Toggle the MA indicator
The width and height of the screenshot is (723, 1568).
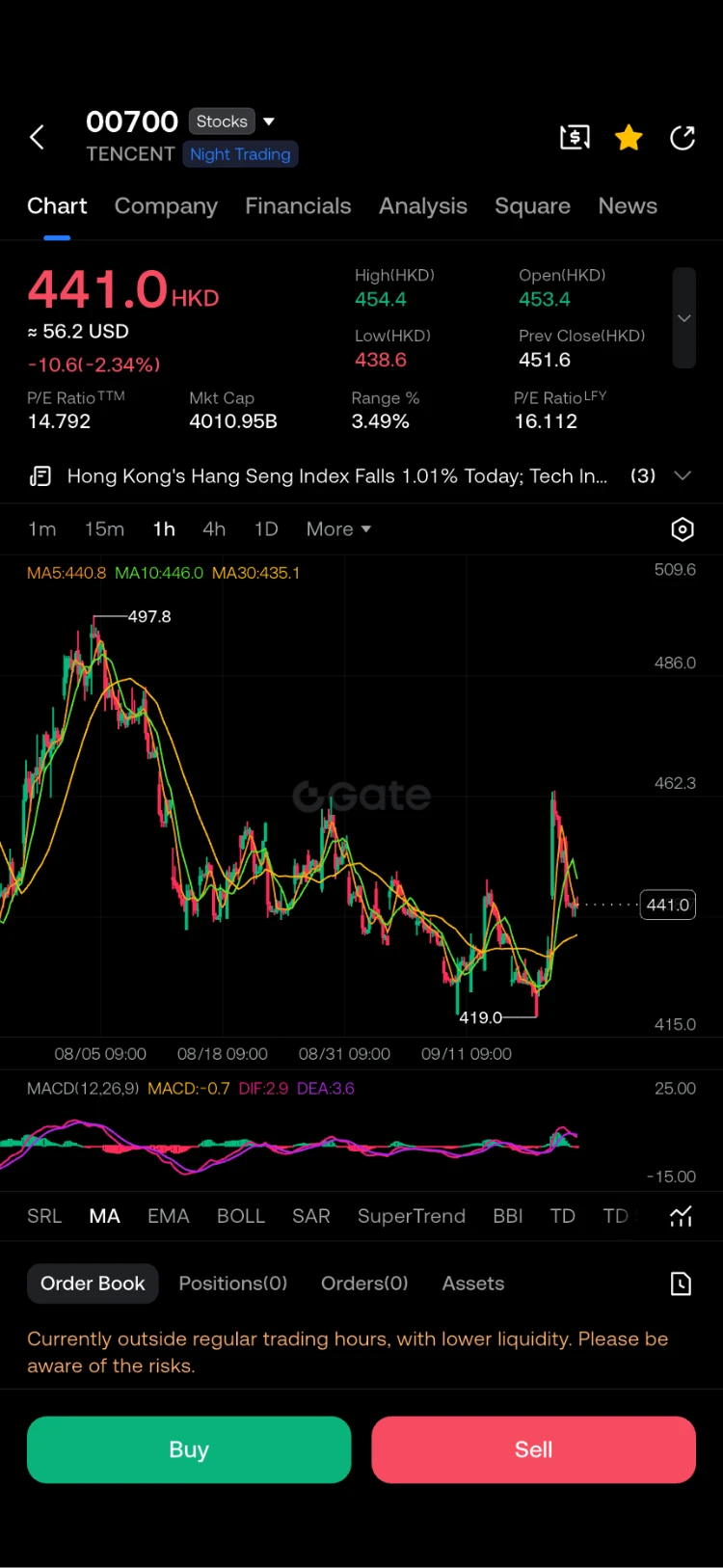(x=104, y=1216)
